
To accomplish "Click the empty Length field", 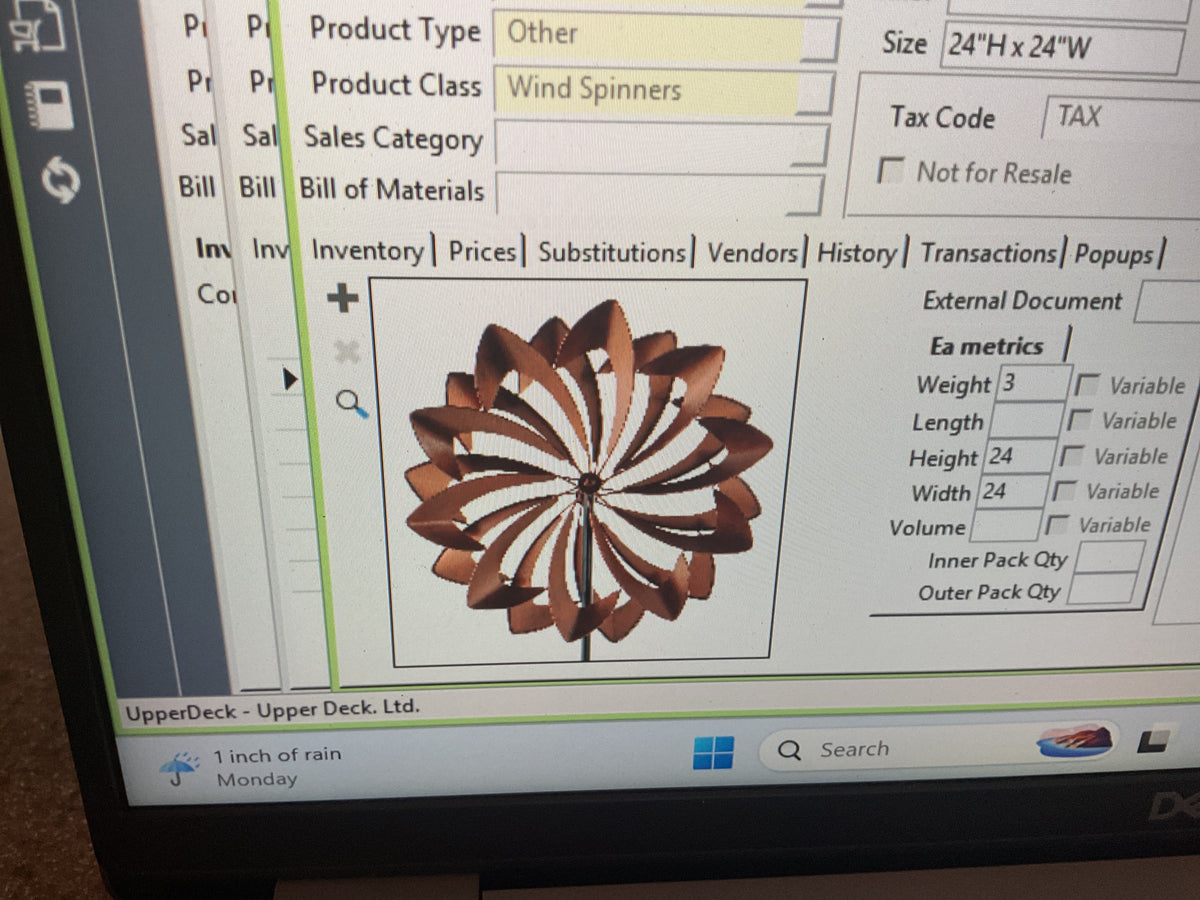I will (x=1024, y=420).
